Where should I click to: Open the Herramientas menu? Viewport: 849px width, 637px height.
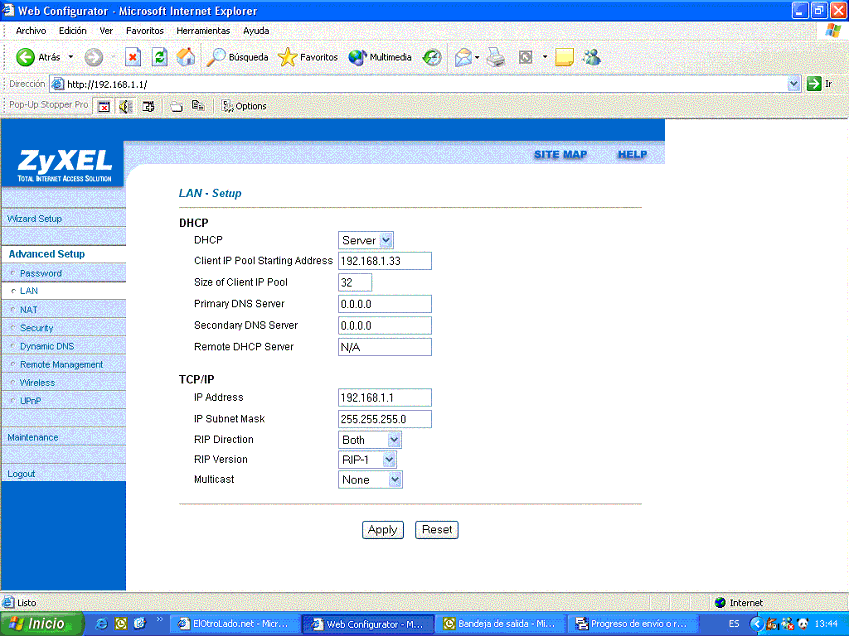coord(203,31)
